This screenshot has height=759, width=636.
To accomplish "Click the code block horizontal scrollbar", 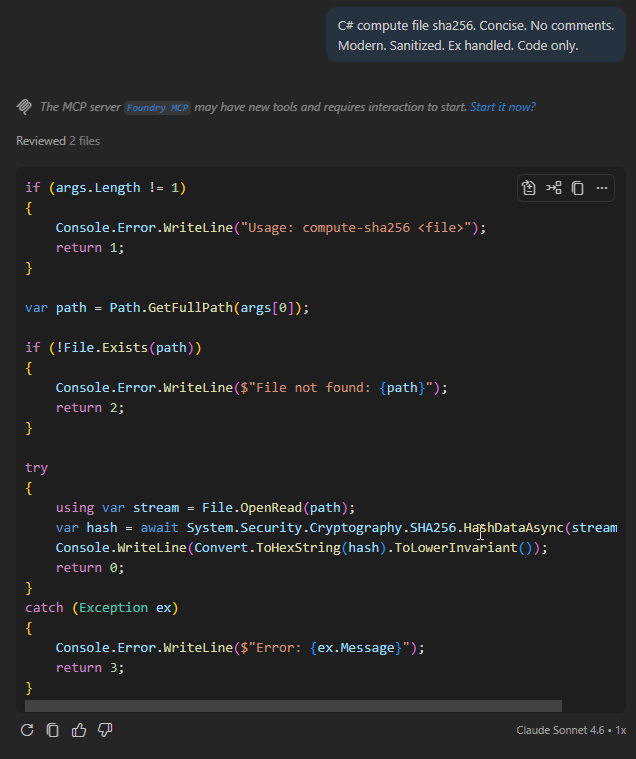I will (x=293, y=706).
